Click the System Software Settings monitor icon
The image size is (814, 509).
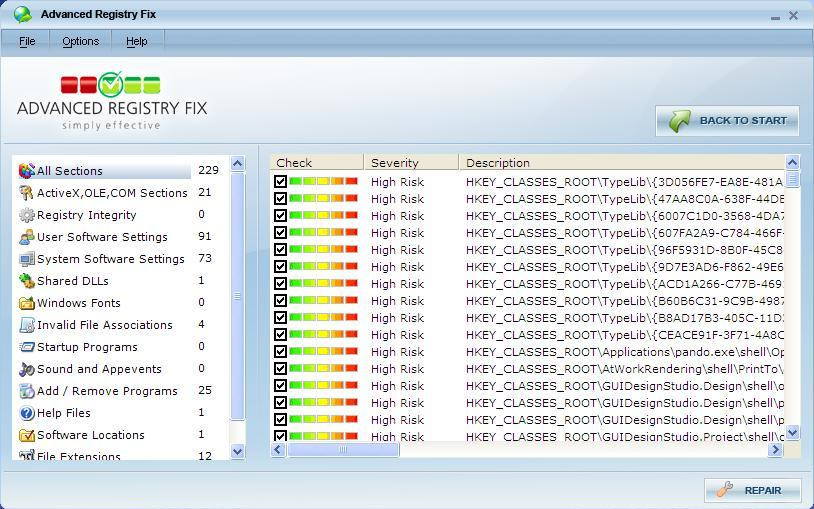click(26, 259)
